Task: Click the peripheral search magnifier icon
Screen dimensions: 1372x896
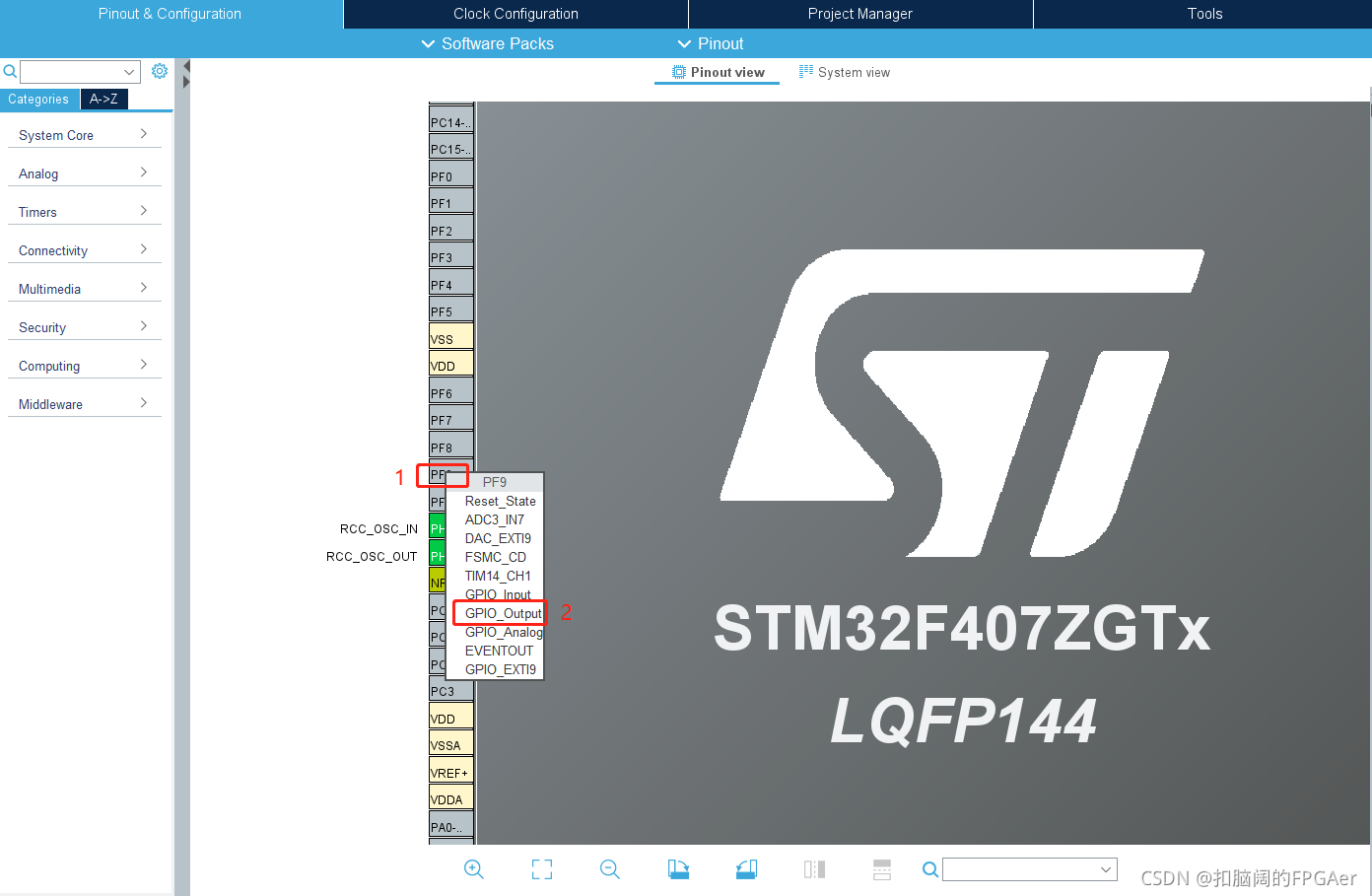Action: coord(10,71)
